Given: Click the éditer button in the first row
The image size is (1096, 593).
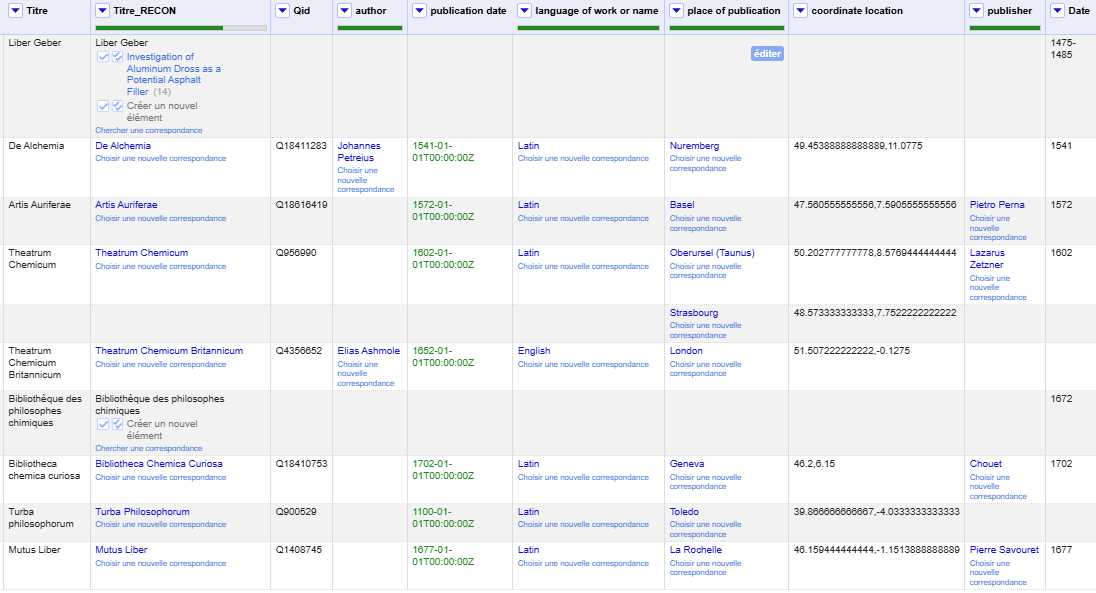Looking at the screenshot, I should 767,54.
